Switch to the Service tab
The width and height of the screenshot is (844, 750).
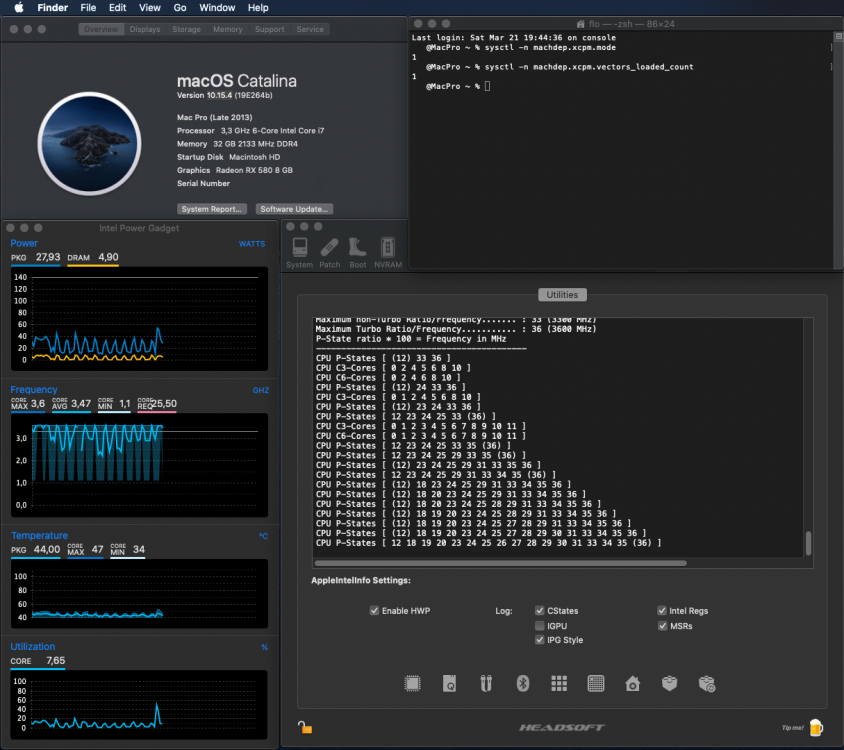pos(310,29)
